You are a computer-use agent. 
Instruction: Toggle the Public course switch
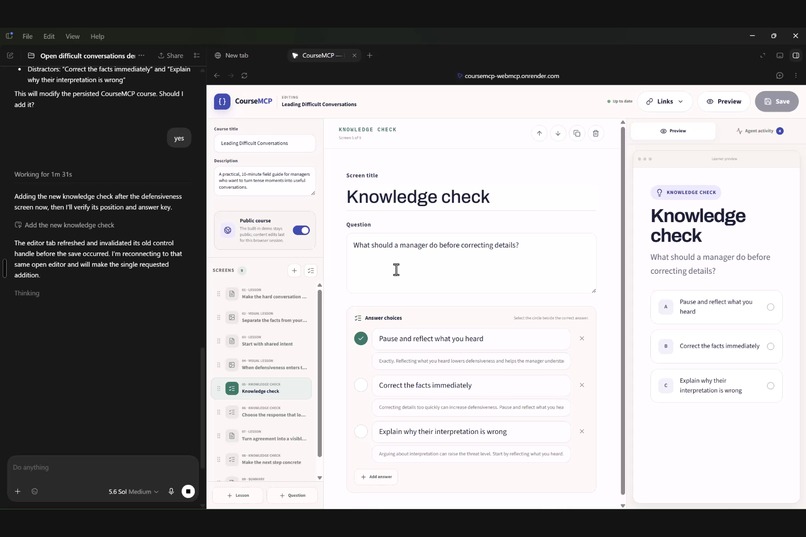coord(301,230)
